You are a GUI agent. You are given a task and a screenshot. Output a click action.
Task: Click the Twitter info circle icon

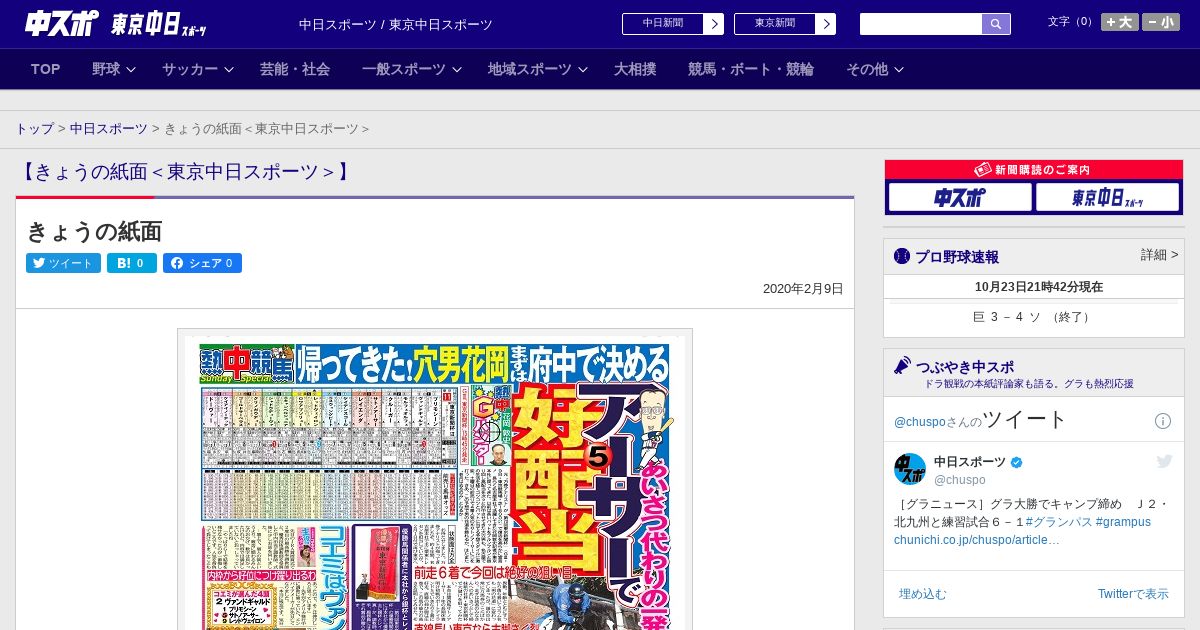click(1163, 421)
